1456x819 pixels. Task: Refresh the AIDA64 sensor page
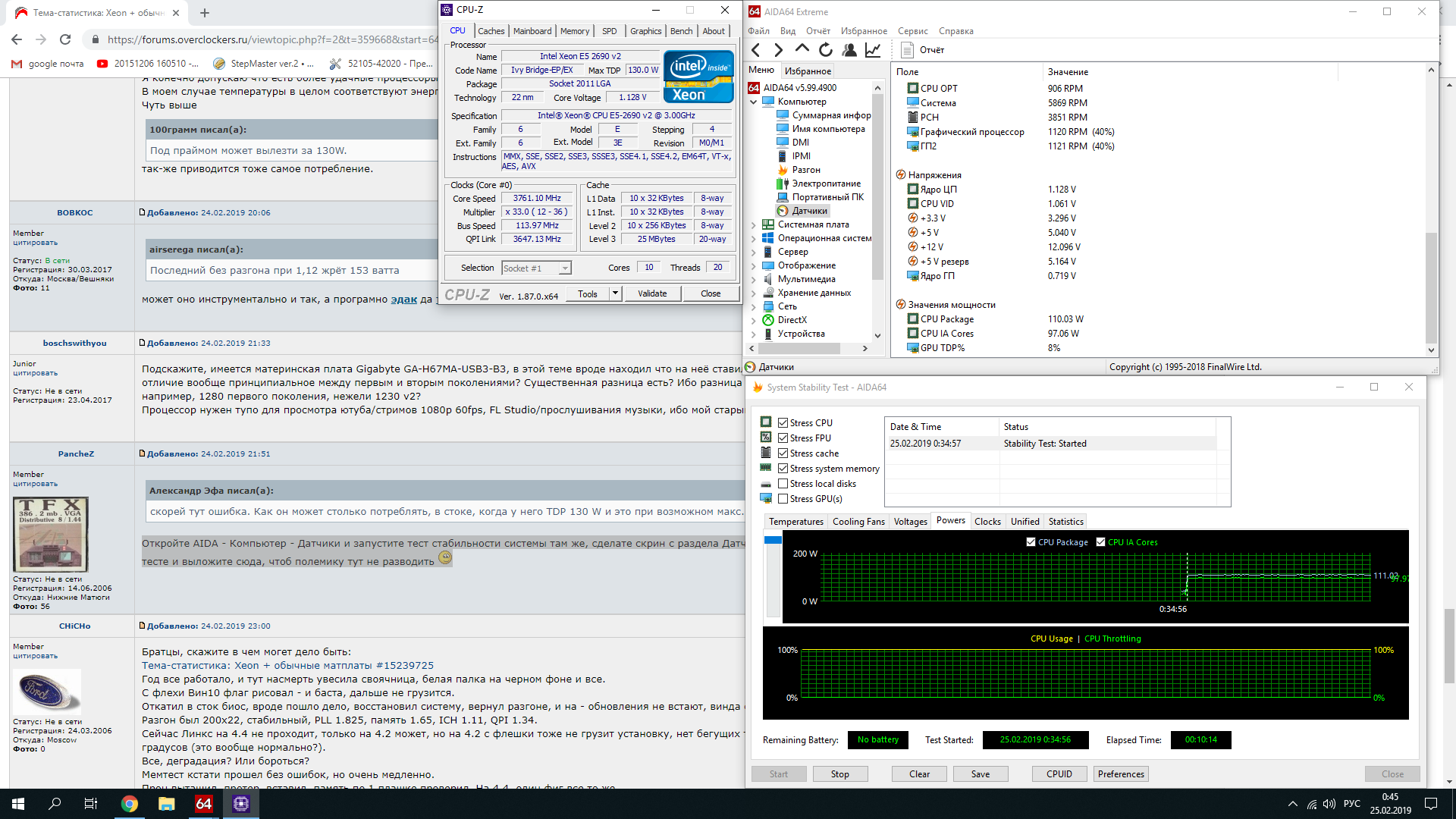pos(826,50)
